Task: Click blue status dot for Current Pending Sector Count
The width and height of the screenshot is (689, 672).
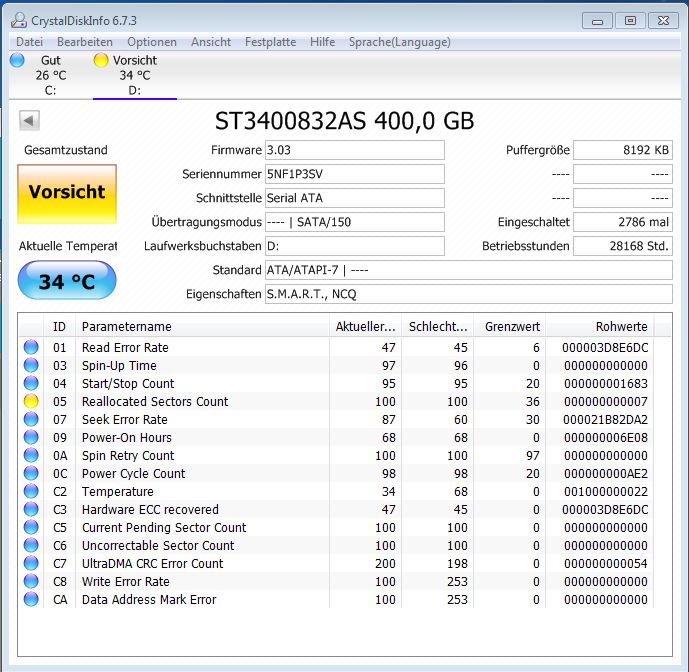Action: coord(31,527)
